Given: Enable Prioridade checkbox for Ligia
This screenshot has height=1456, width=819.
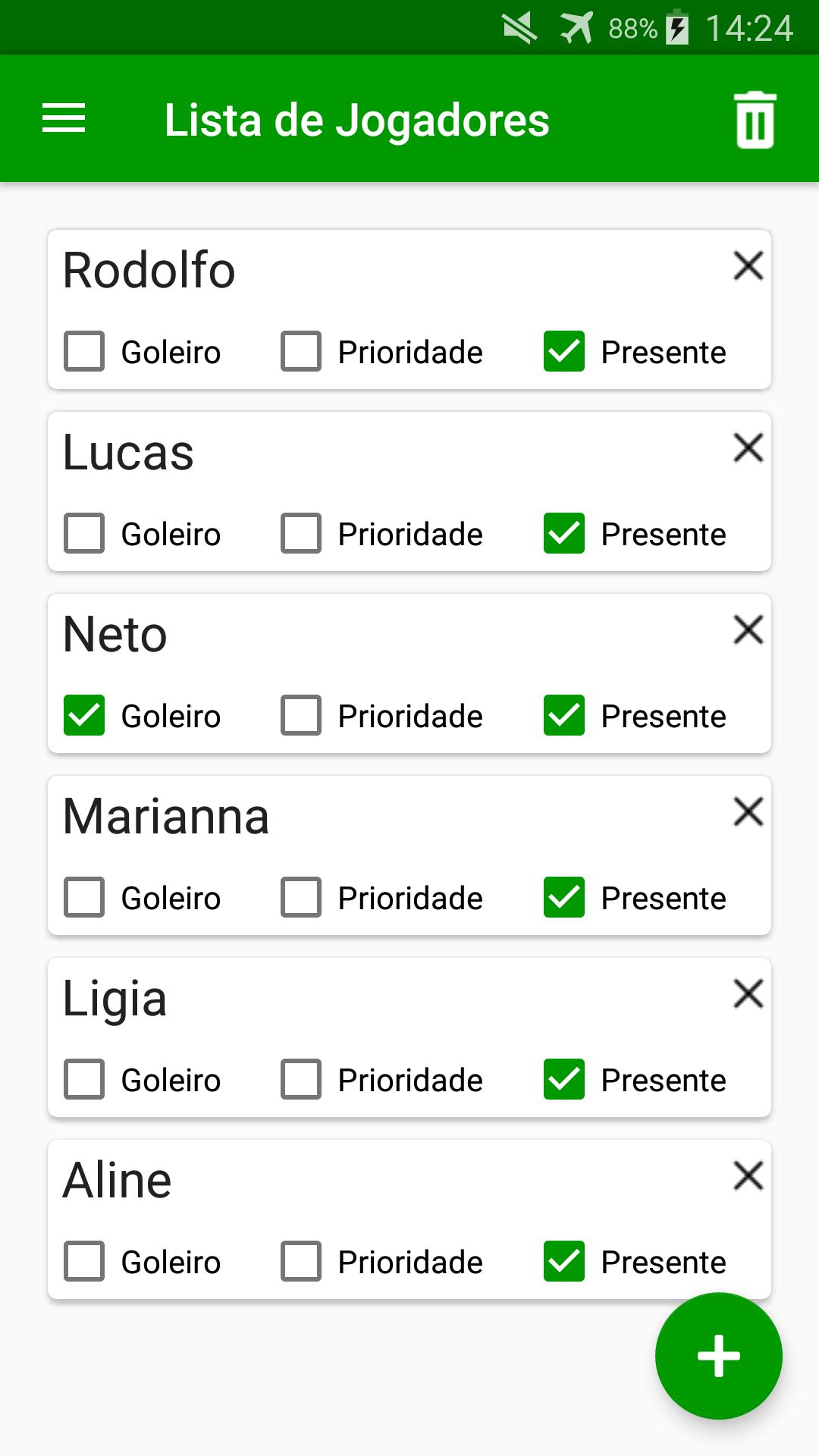Looking at the screenshot, I should [301, 1080].
